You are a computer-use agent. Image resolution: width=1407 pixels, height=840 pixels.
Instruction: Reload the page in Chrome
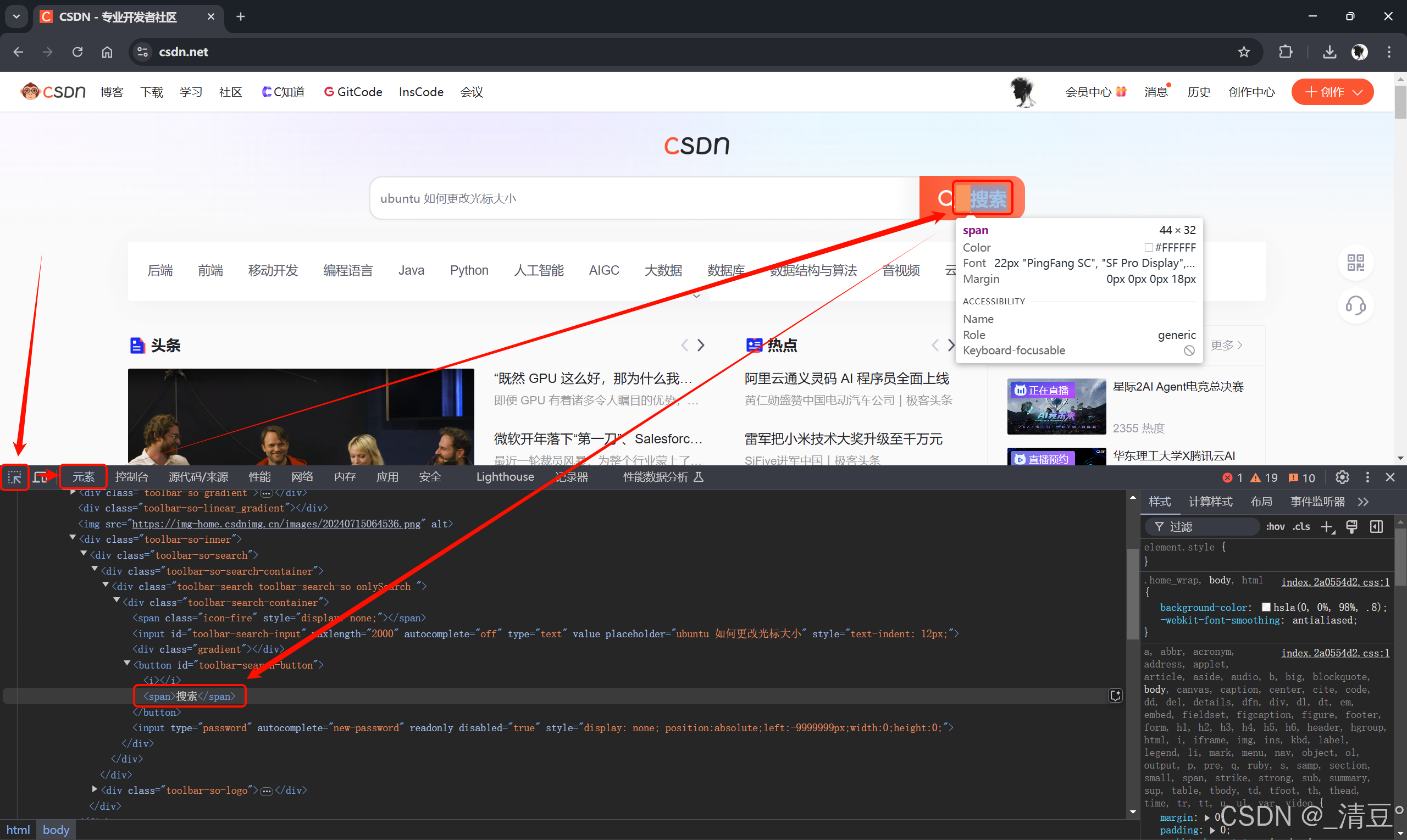(77, 52)
